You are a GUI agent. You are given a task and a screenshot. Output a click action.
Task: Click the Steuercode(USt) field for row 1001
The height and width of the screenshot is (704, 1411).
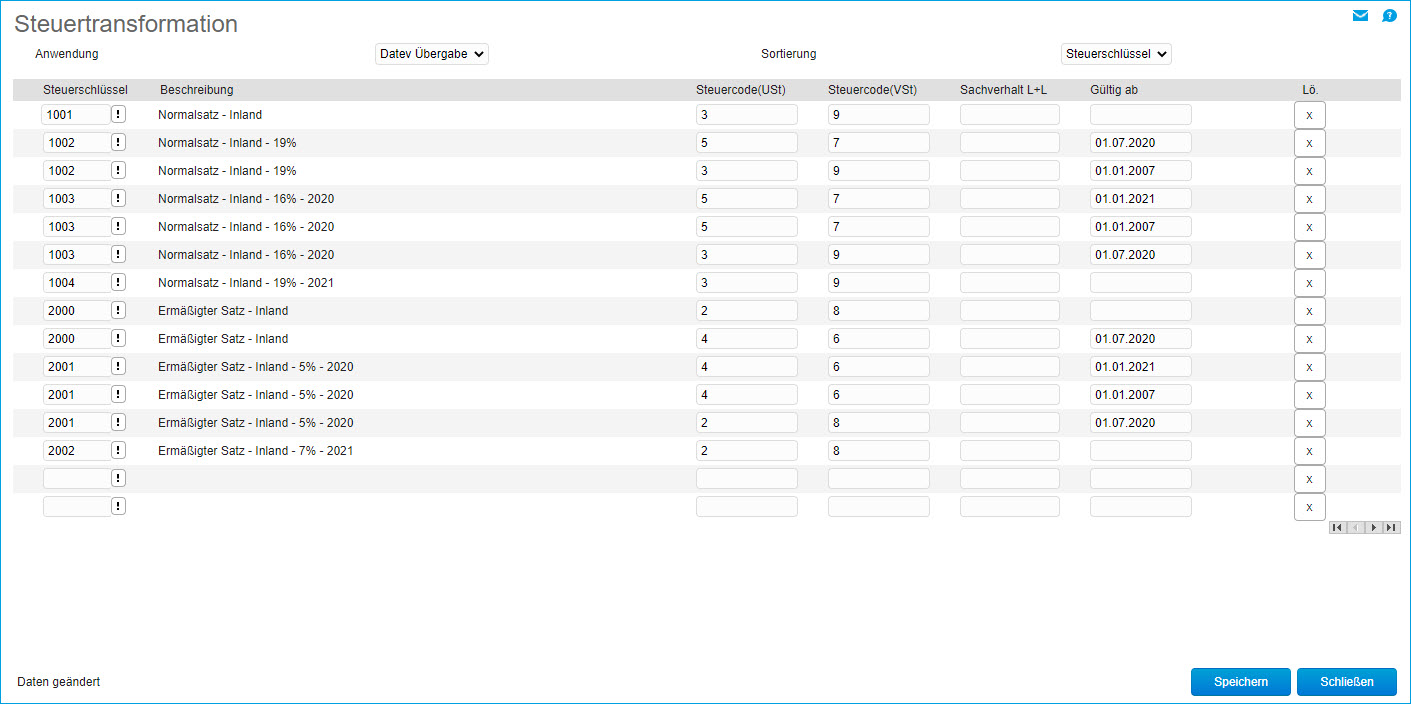[x=746, y=115]
